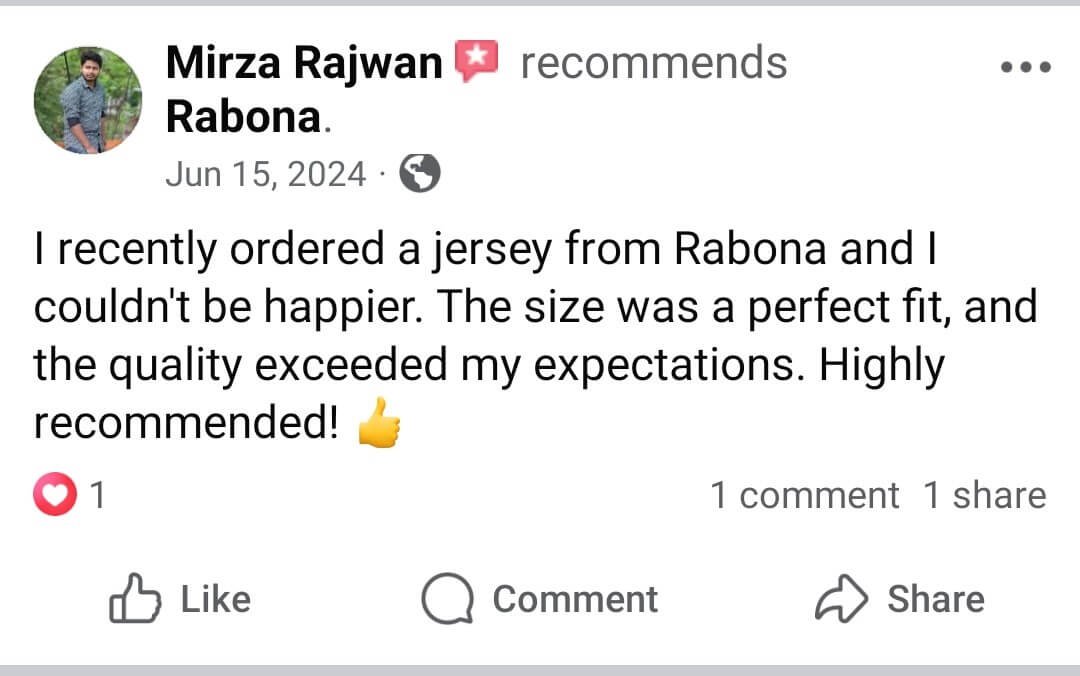The width and height of the screenshot is (1080, 676).
Task: Tap the Share button label
Action: click(x=936, y=599)
